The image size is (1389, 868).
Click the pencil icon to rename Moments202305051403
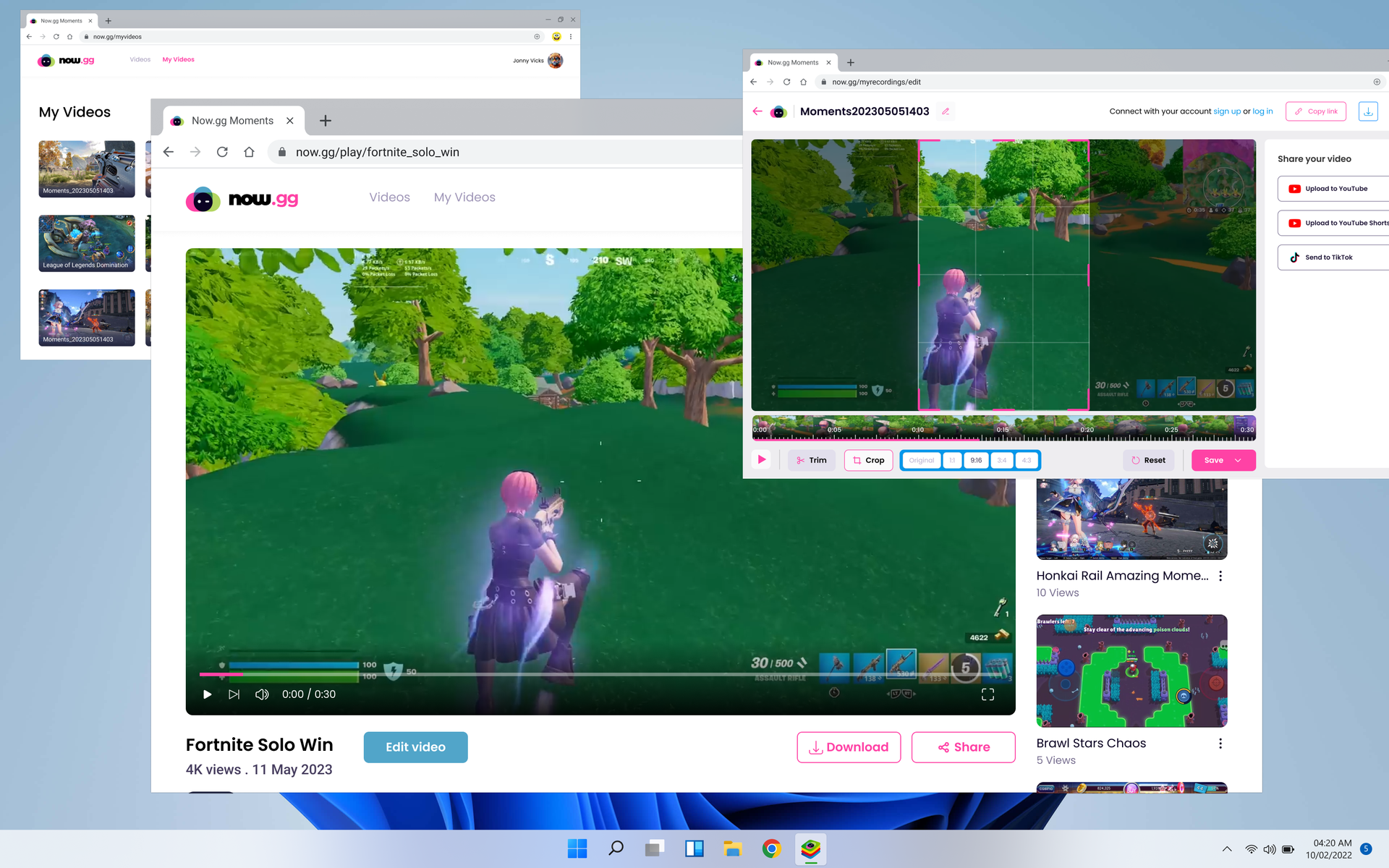coord(946,111)
